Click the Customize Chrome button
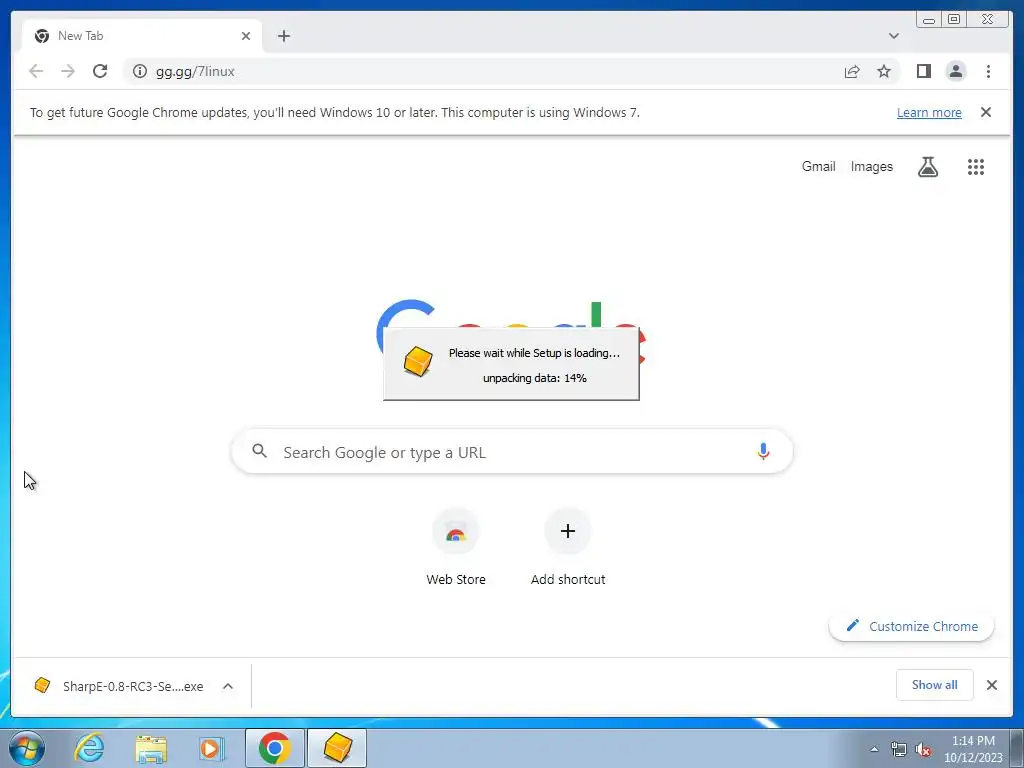This screenshot has width=1024, height=768. click(912, 626)
